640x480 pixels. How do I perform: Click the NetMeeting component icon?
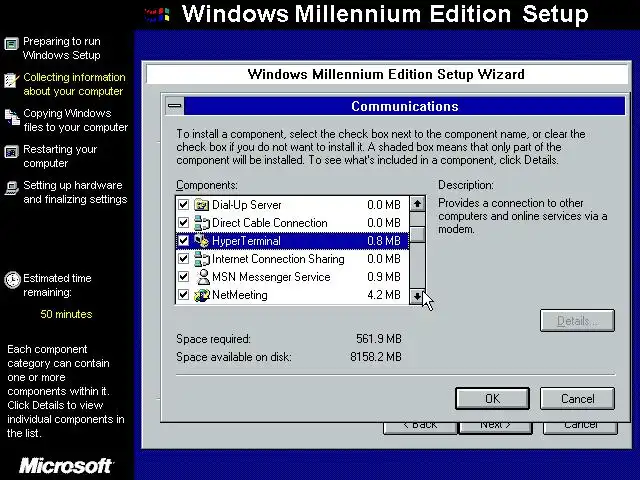[202, 295]
